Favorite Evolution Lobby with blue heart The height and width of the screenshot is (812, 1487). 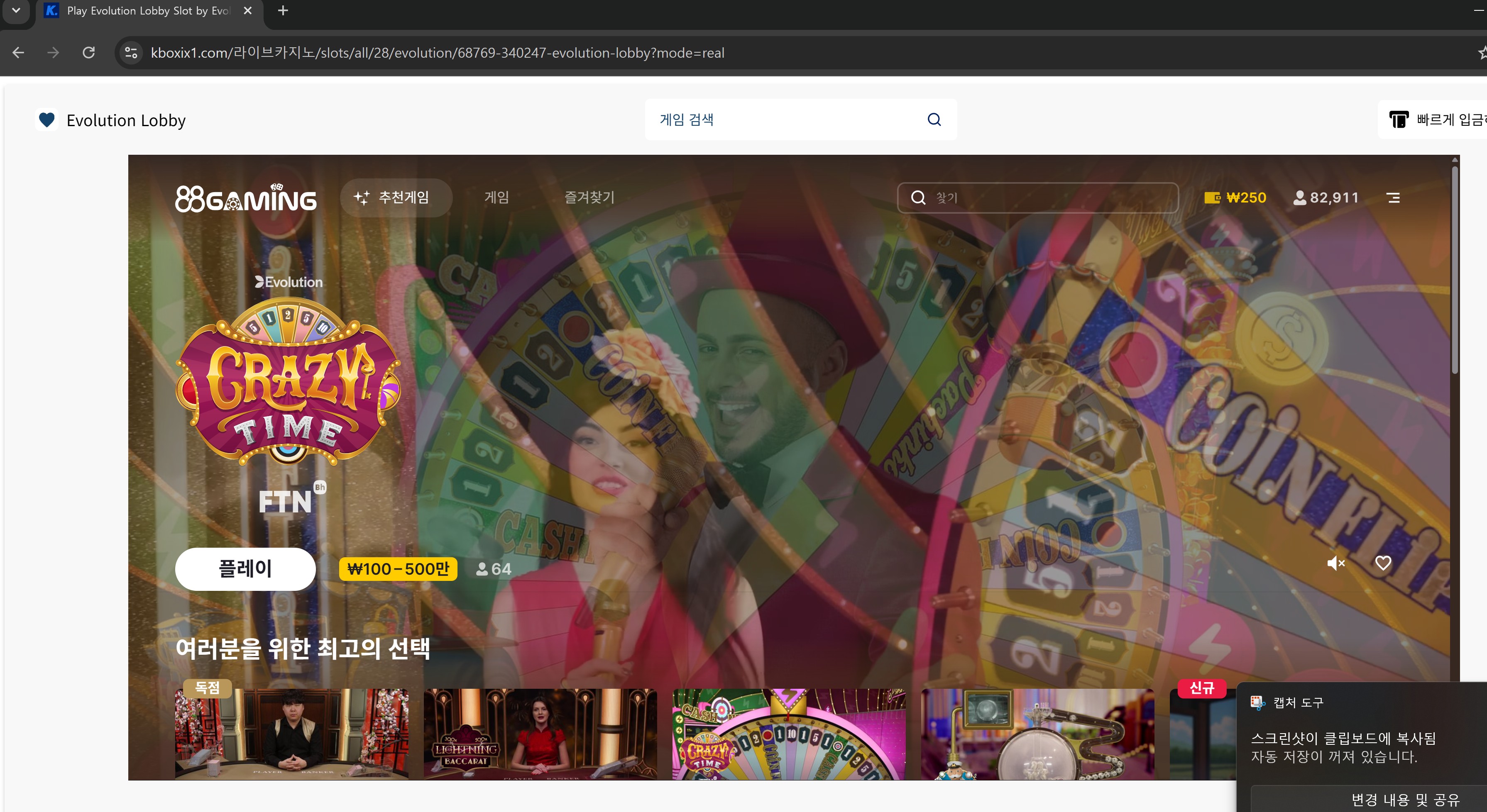click(46, 120)
